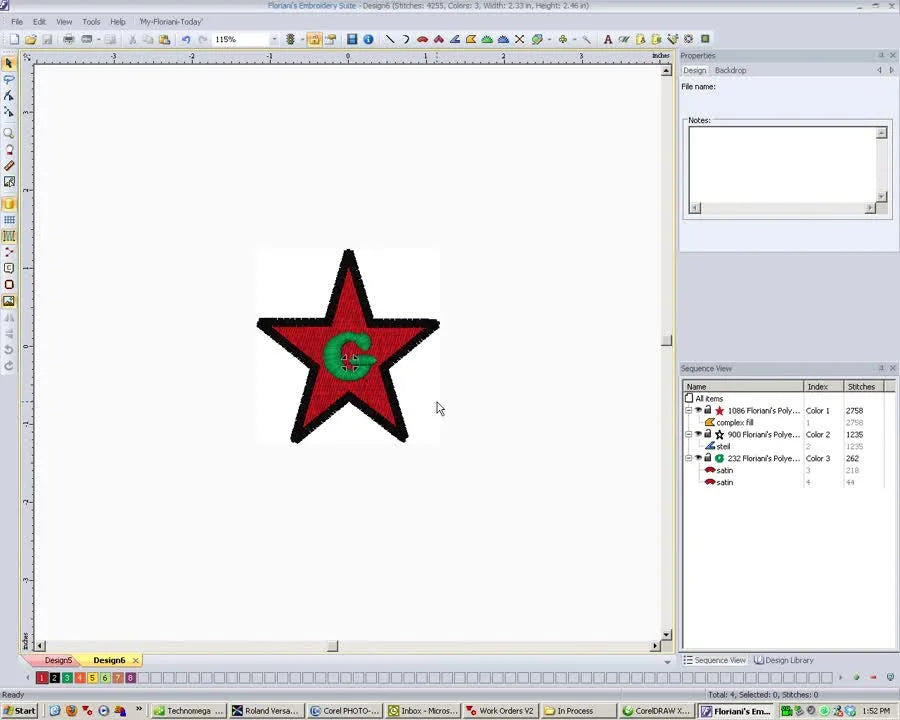Open design information blue icon
The width and height of the screenshot is (900, 720).
point(368,39)
